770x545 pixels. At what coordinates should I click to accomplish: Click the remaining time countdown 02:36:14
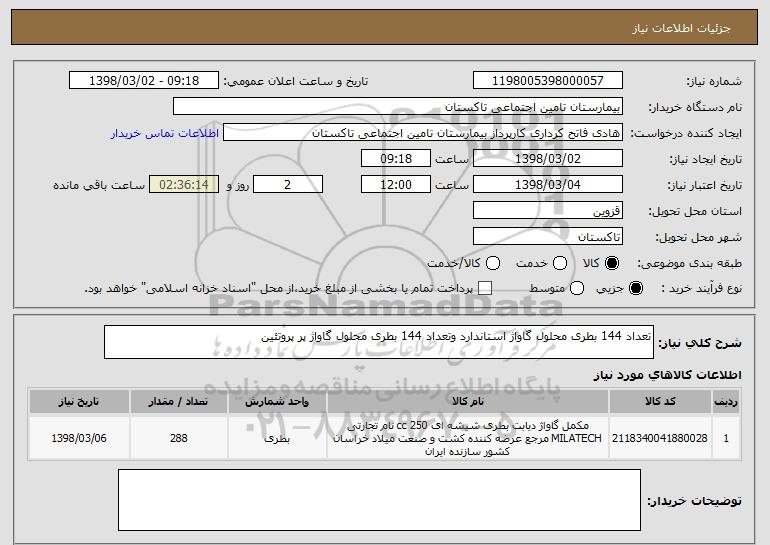(x=184, y=185)
